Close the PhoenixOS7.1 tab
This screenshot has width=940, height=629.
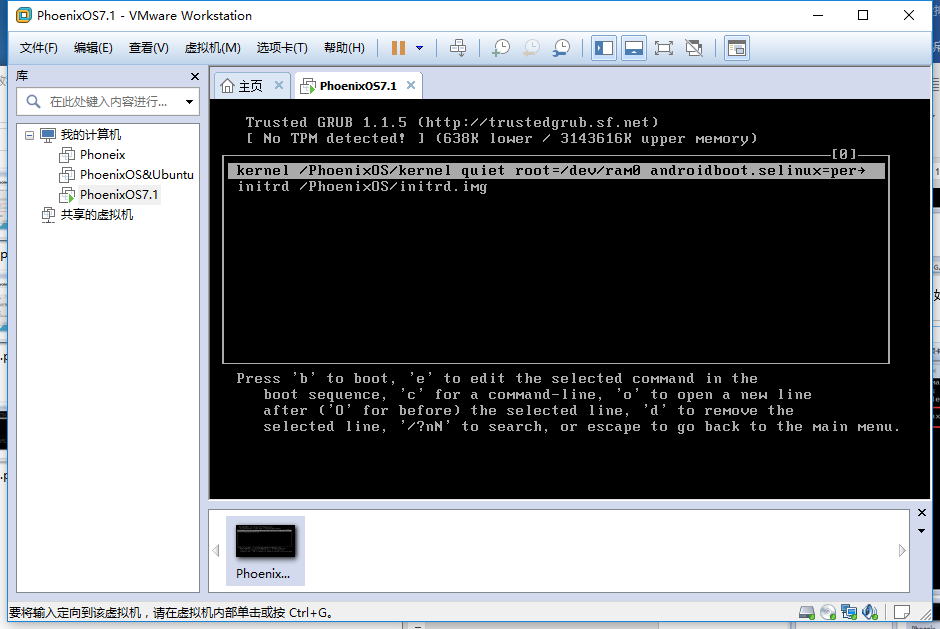click(411, 85)
